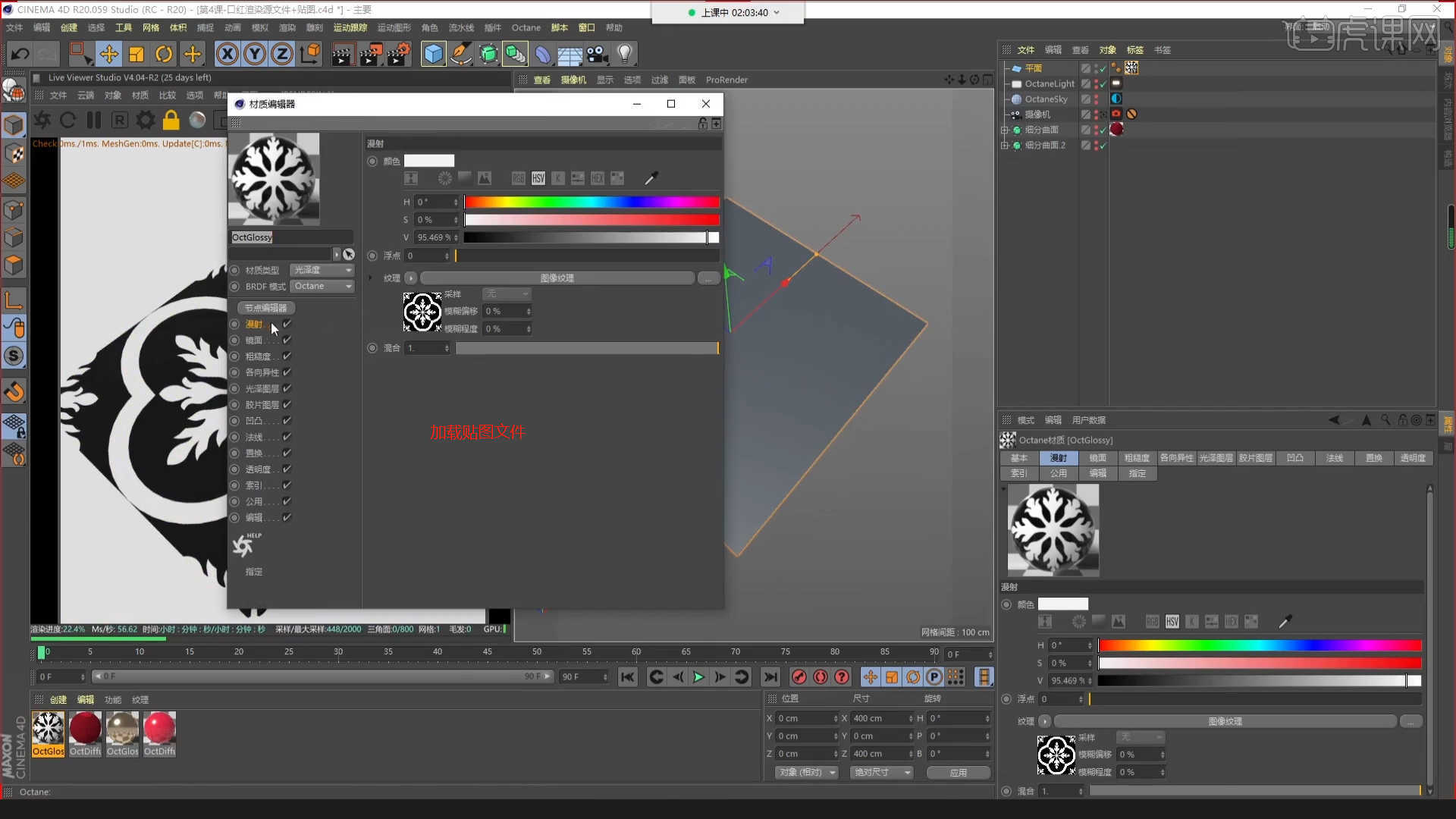This screenshot has width=1456, height=819.
Task: Open the 运动跟踪 menu
Action: point(350,27)
